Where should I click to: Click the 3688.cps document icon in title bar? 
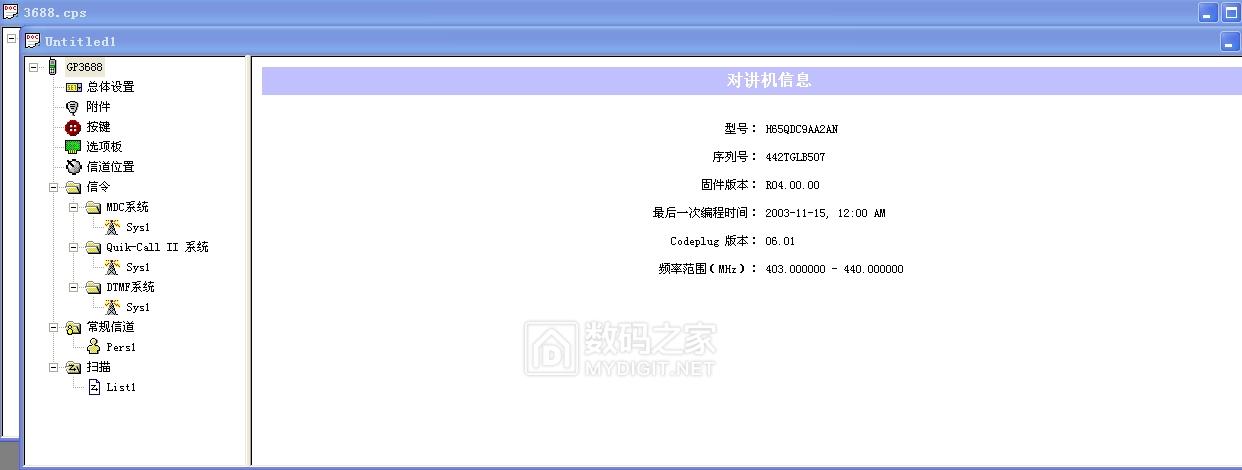coord(10,12)
